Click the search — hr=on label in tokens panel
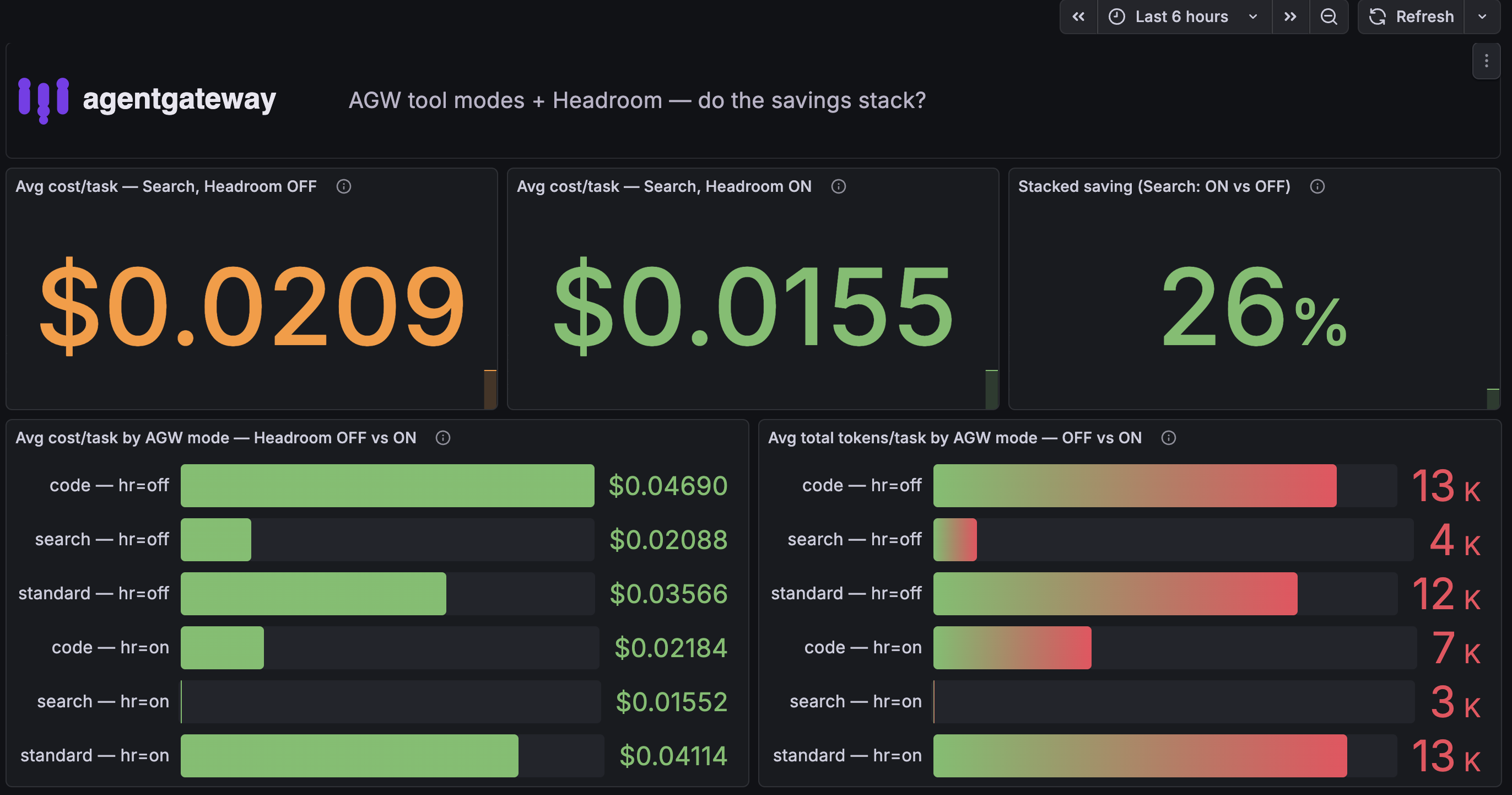The width and height of the screenshot is (1512, 795). [x=855, y=702]
